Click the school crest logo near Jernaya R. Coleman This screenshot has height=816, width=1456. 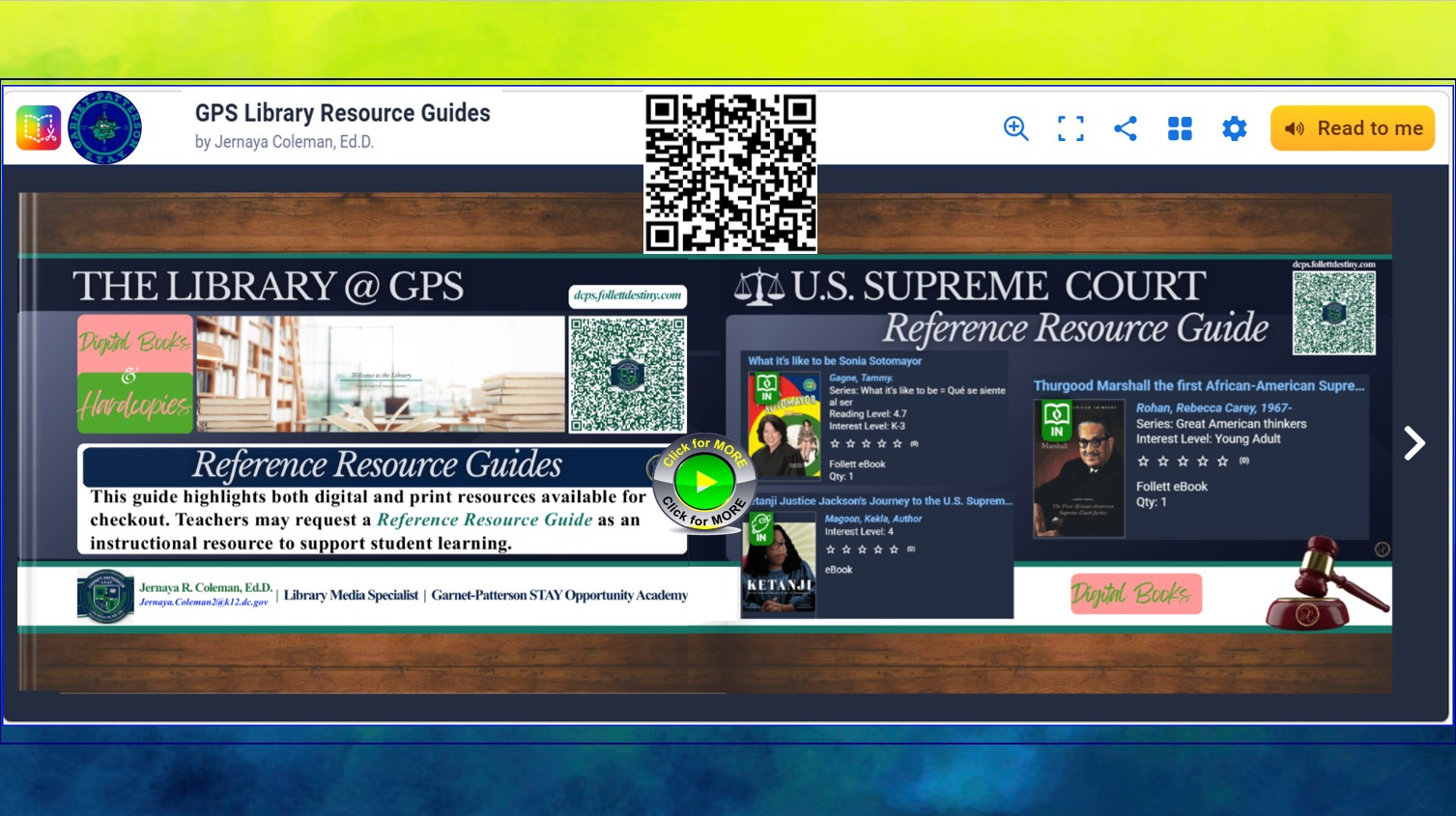(x=105, y=596)
